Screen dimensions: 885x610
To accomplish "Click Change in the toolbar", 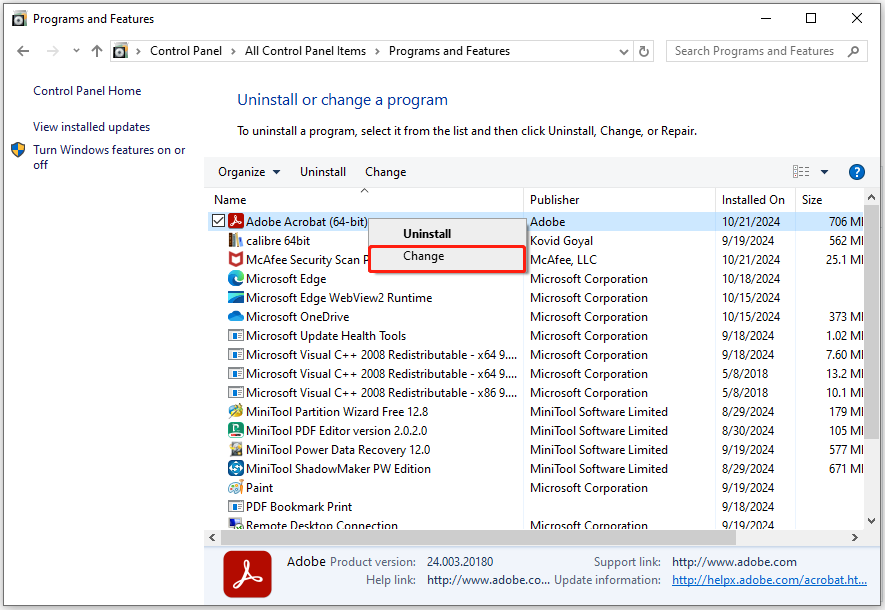I will (x=385, y=172).
